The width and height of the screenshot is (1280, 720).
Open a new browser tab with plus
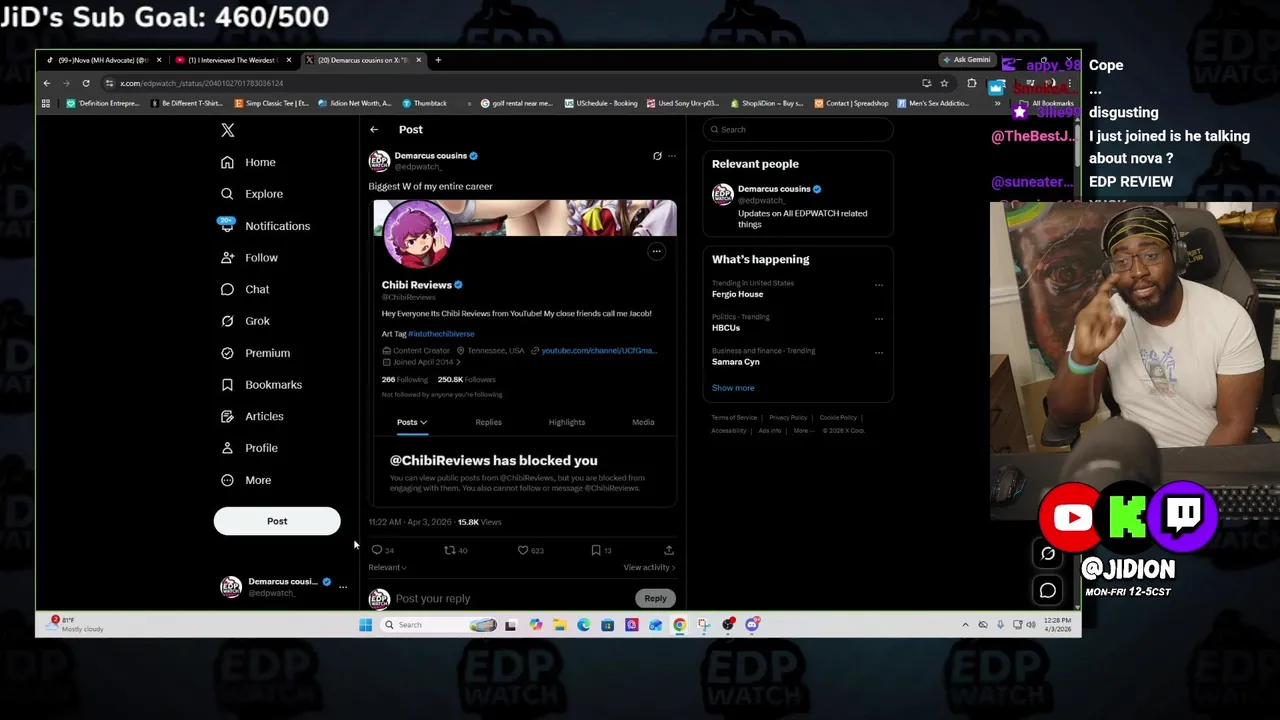pos(438,60)
